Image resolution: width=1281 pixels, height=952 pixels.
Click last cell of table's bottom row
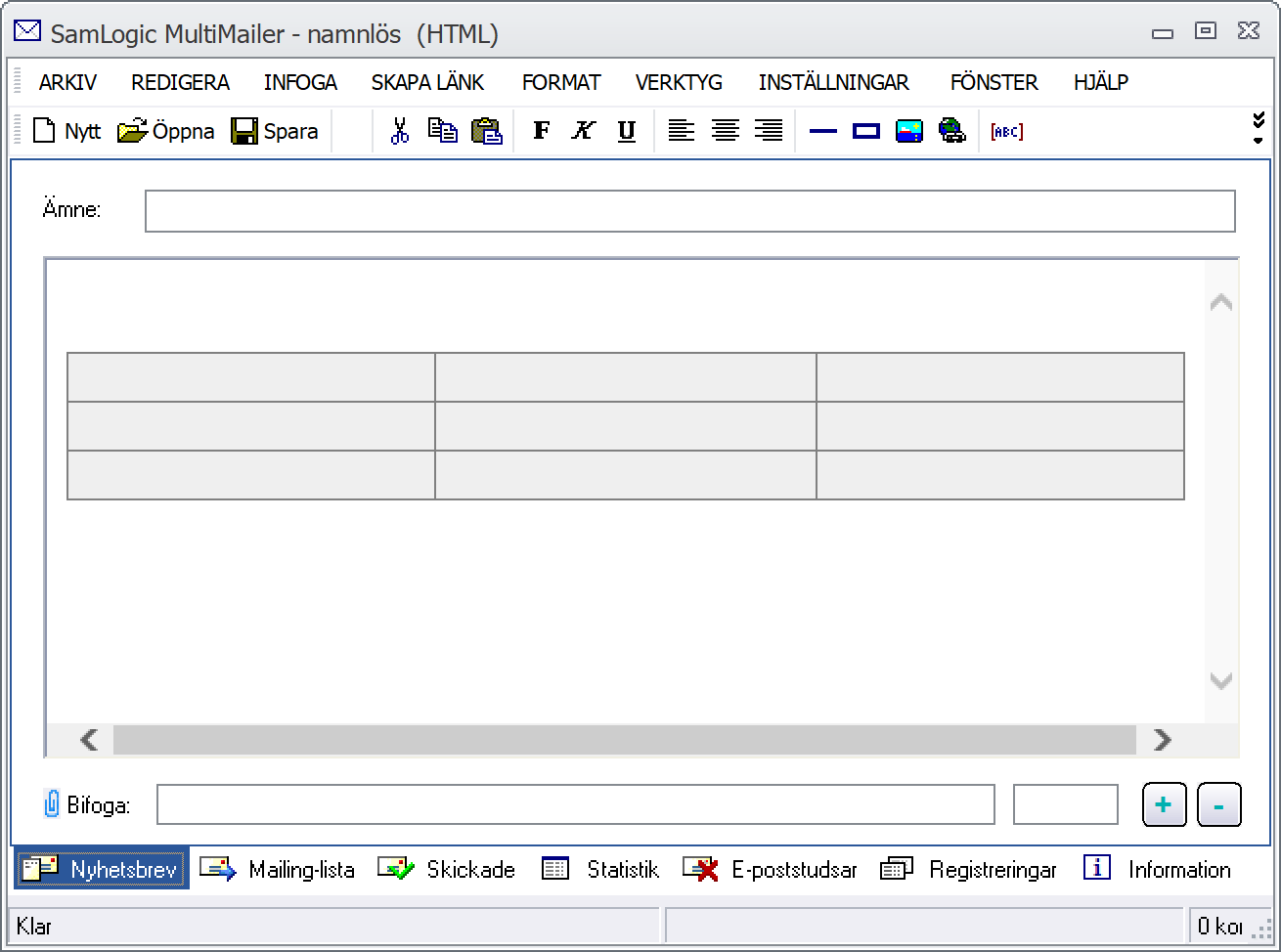[x=1000, y=475]
